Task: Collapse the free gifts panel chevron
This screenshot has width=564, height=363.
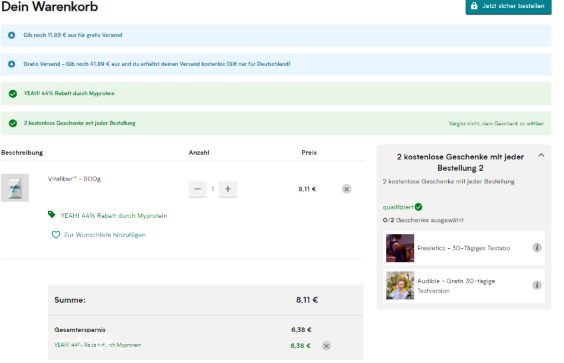Action: 541,155
